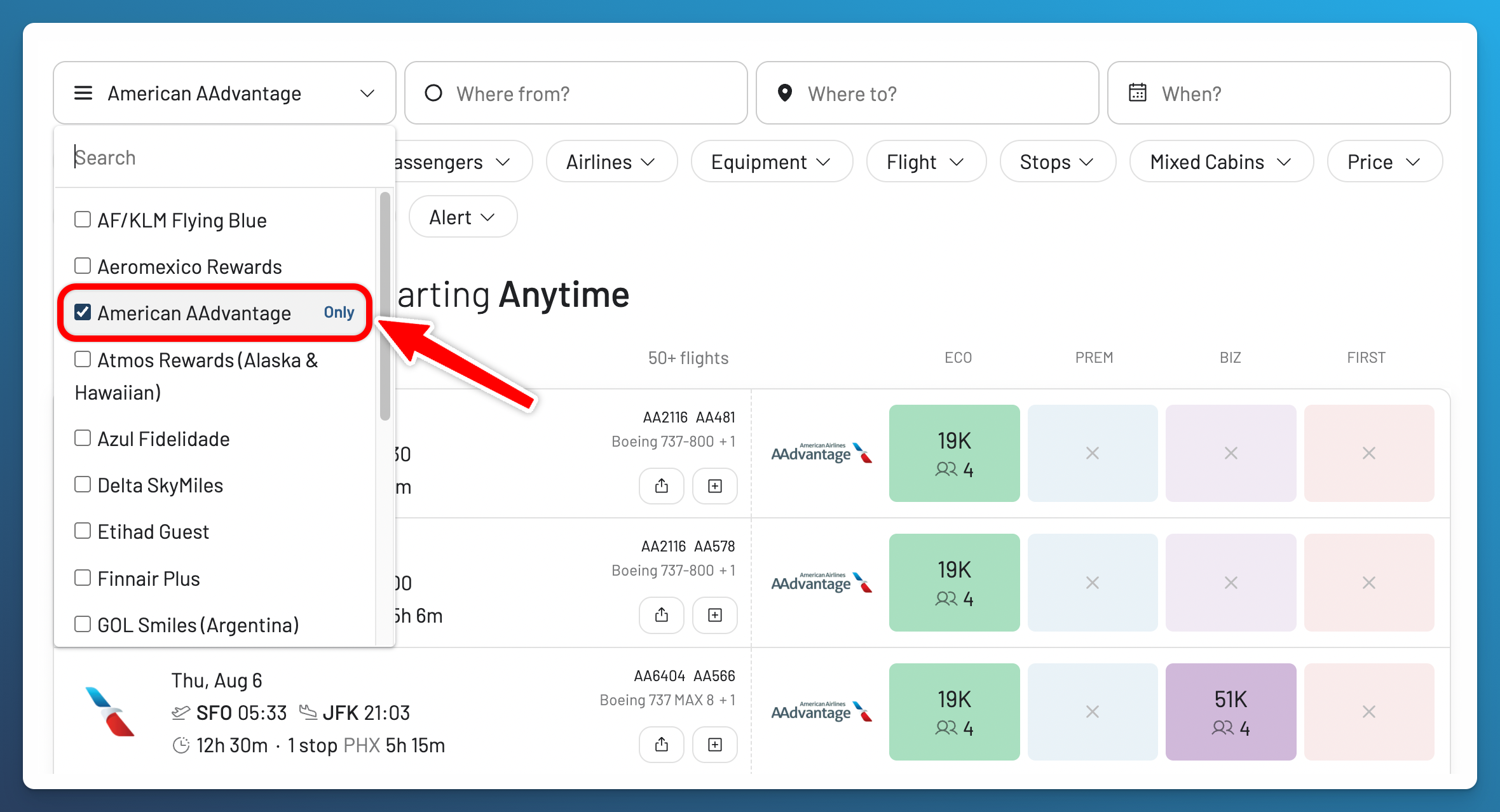
Task: Click the PREM column header
Action: 1094,358
